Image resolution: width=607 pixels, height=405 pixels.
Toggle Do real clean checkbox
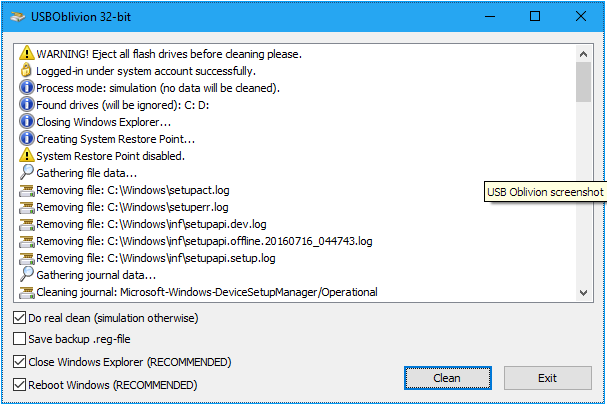[x=19, y=318]
